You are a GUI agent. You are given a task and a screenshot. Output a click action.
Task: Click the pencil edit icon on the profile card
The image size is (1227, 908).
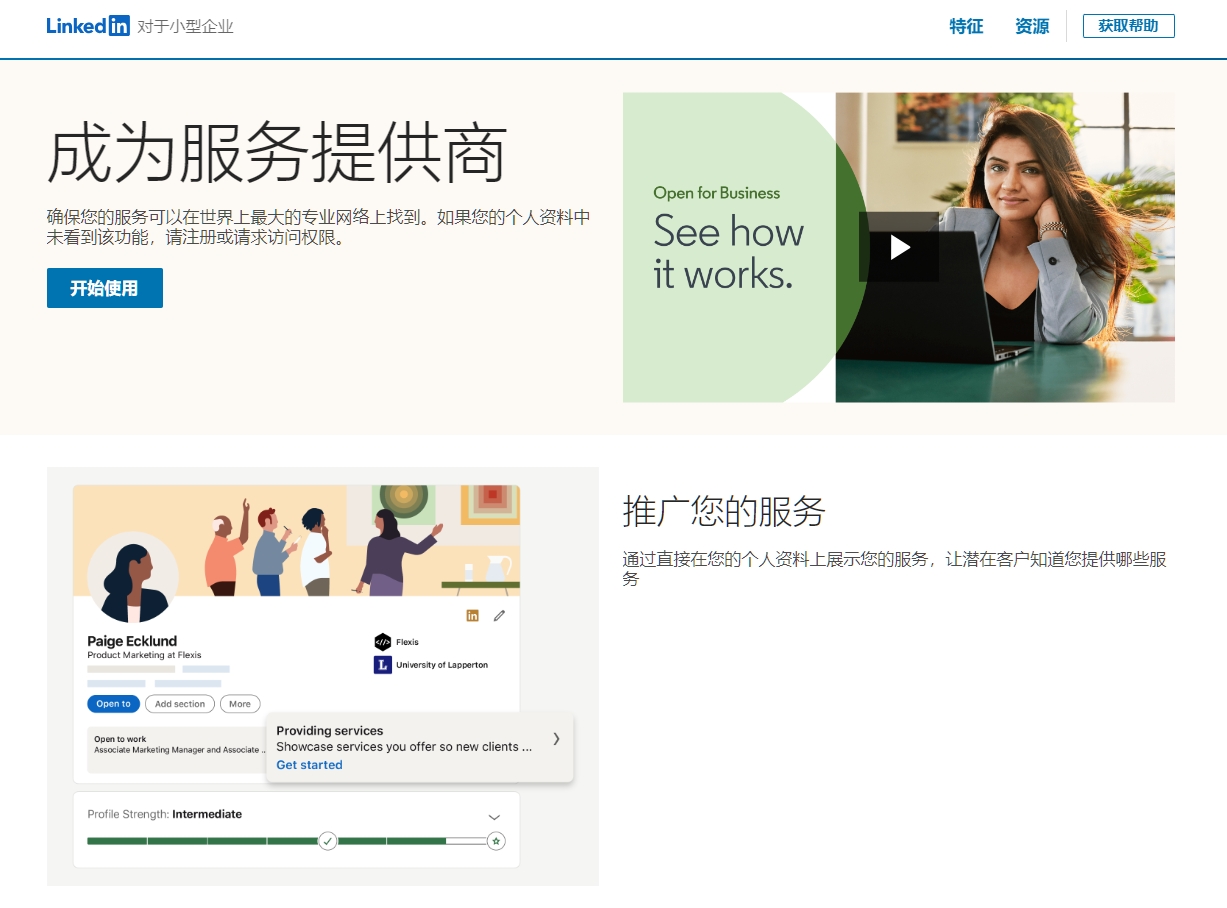point(500,615)
